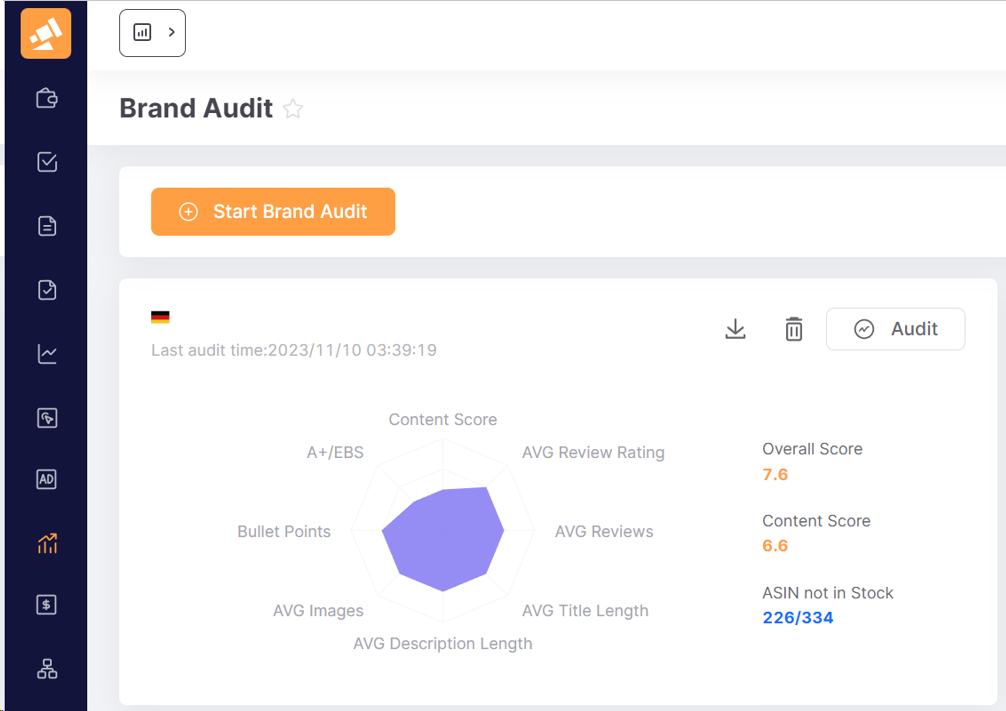Click the cursor pointer box icon in sidebar
This screenshot has height=711, width=1006.
[47, 418]
